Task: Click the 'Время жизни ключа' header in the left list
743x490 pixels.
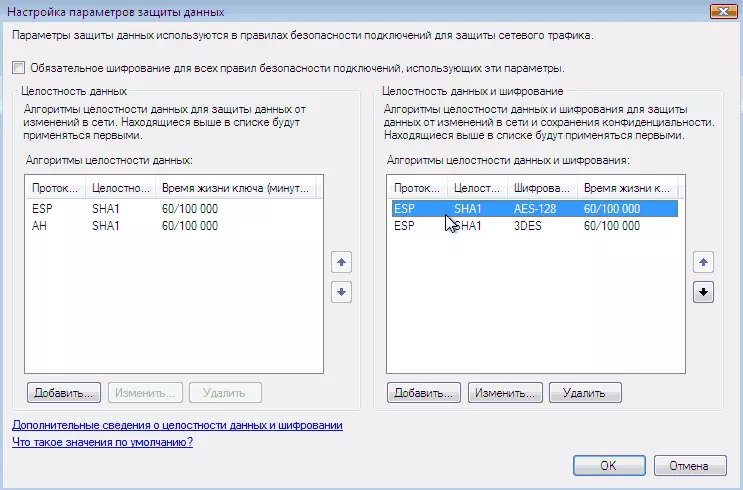Action: tap(235, 187)
